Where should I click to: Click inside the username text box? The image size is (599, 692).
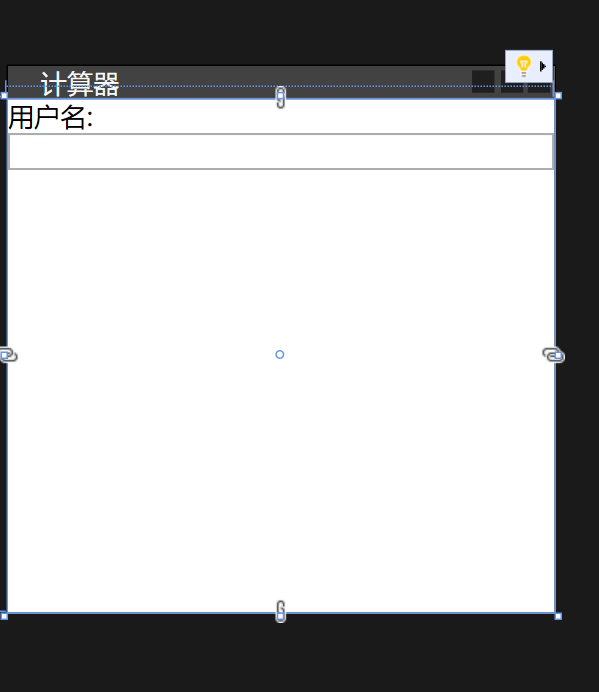pos(281,151)
